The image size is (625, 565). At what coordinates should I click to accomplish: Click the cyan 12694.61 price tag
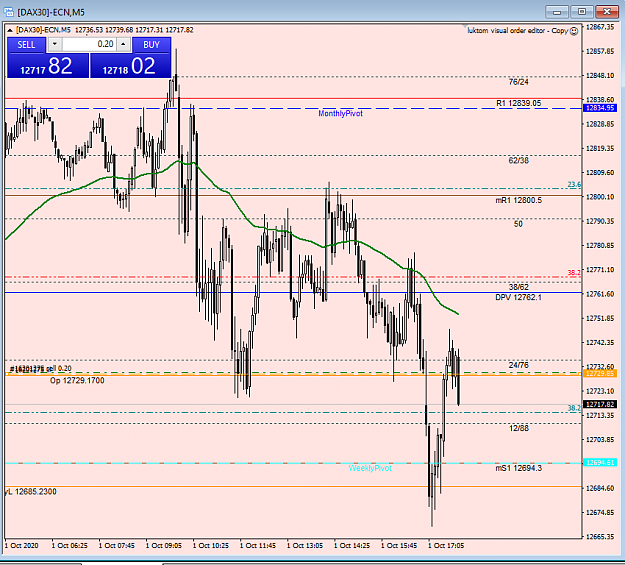tap(600, 463)
